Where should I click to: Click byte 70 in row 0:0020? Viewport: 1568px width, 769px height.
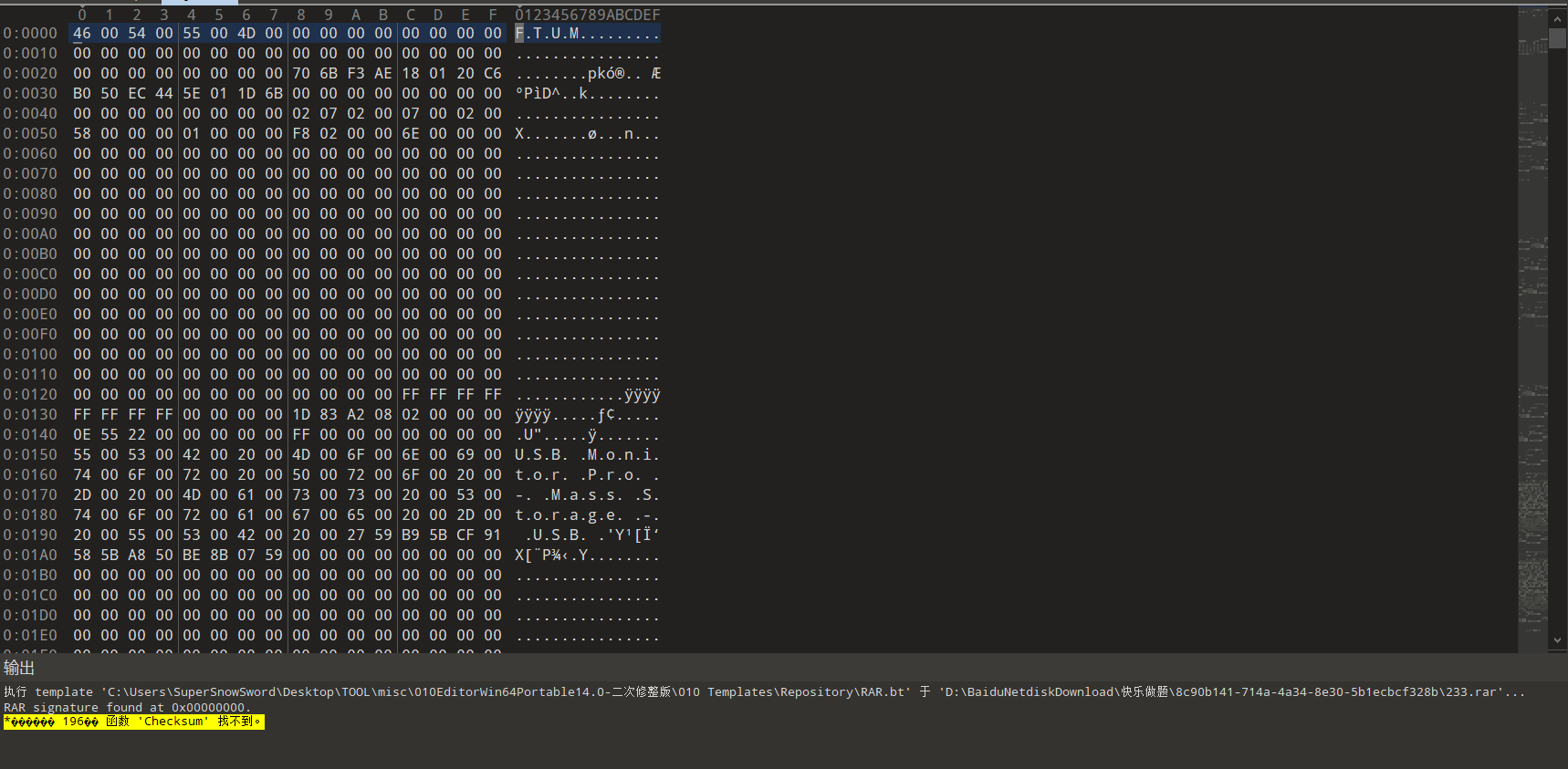[301, 73]
